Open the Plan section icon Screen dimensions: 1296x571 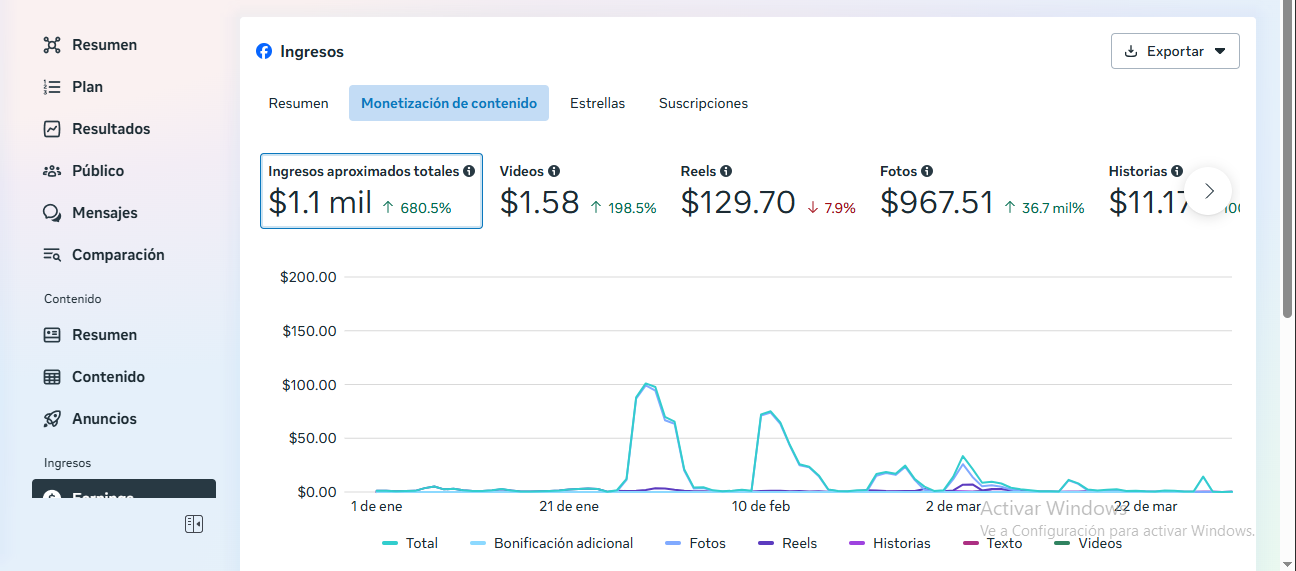[52, 87]
